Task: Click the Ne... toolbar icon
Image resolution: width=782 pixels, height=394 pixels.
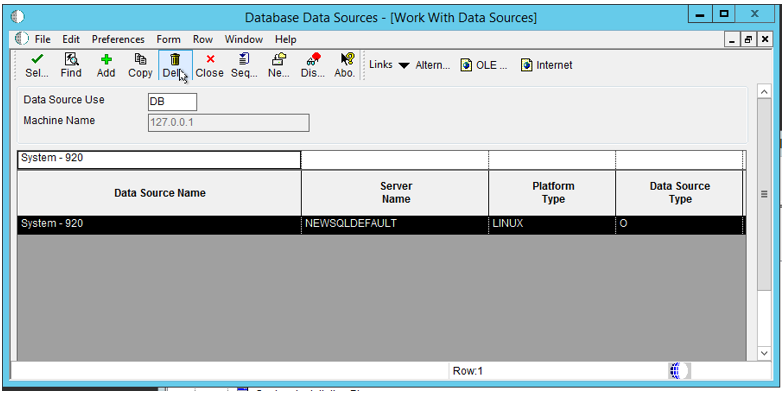Action: [279, 60]
